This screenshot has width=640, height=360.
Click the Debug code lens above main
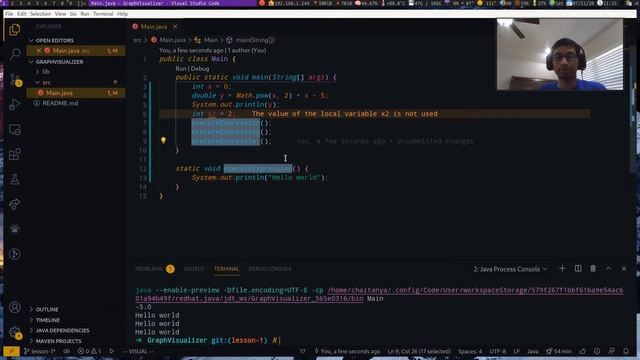[200, 69]
